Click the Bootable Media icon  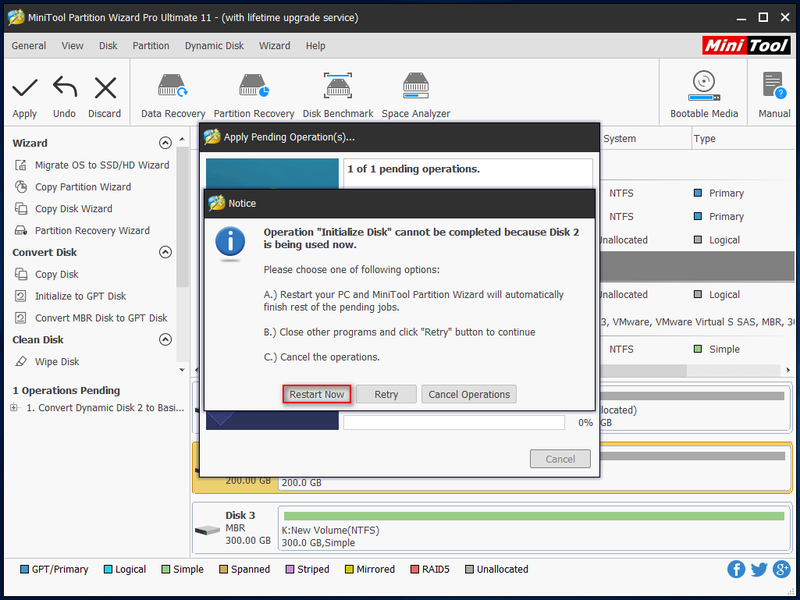[x=704, y=86]
